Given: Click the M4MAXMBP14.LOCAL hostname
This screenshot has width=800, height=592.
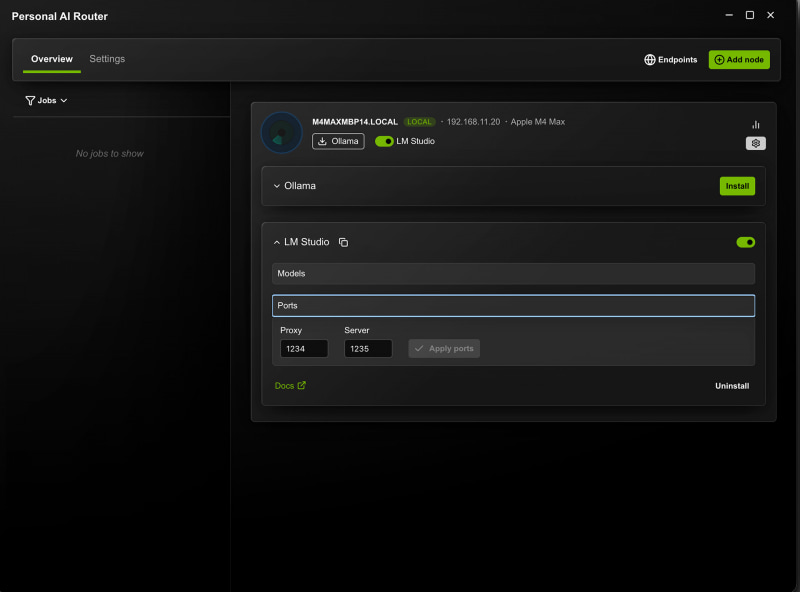Looking at the screenshot, I should tap(355, 122).
